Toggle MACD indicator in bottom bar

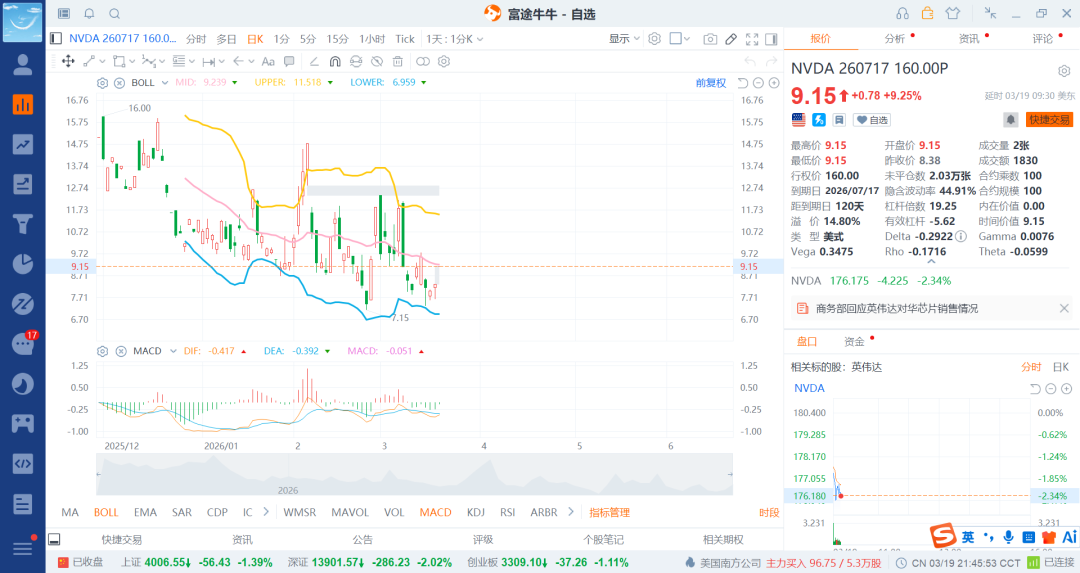[435, 512]
